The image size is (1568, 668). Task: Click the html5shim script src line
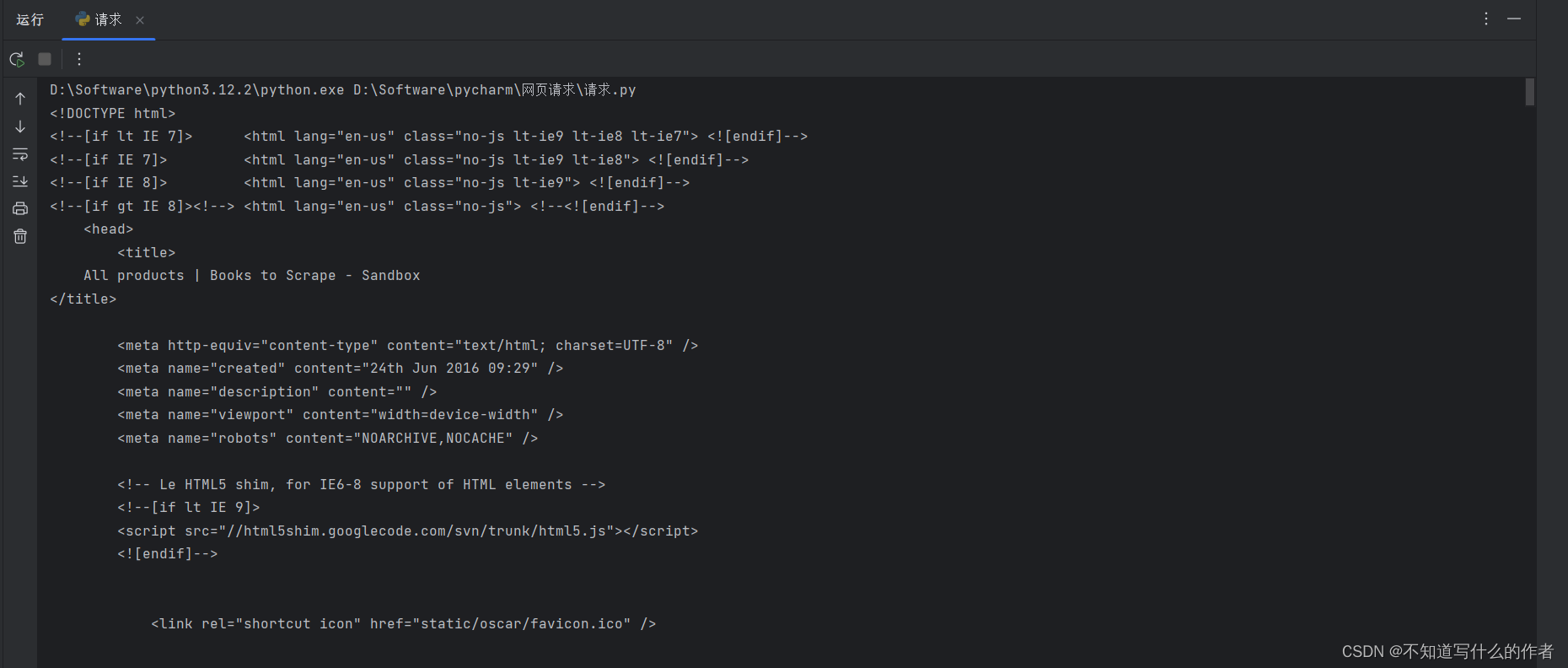408,531
